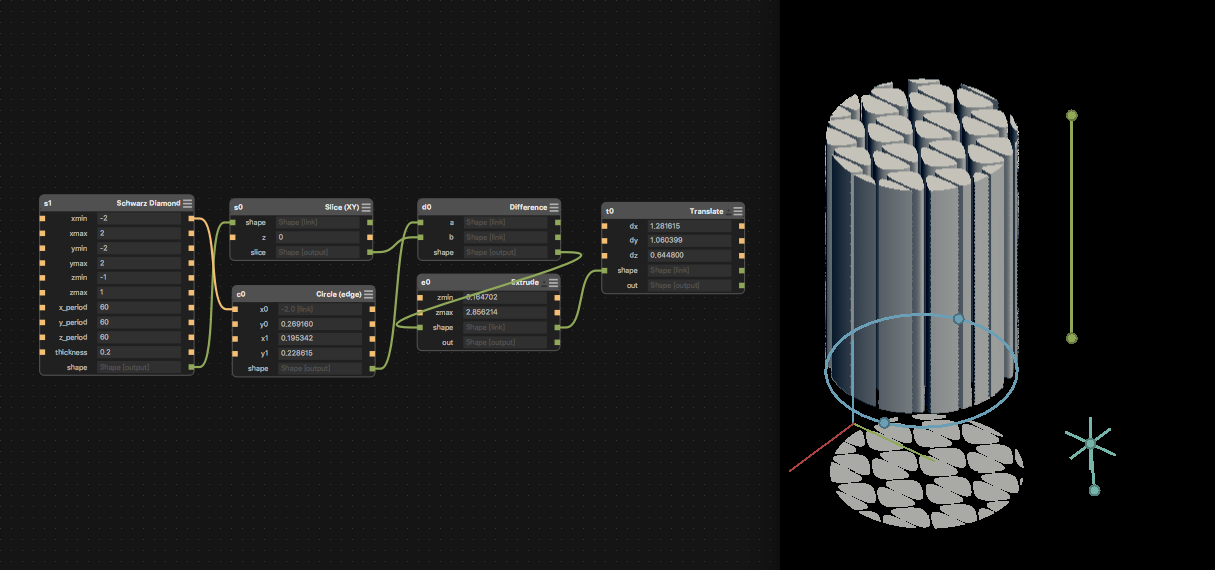1215x570 pixels.
Task: Click the xmin output port on Schwarz Diamond
Action: click(191, 218)
